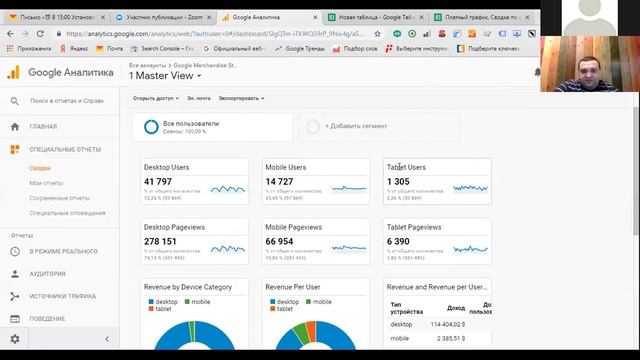Image resolution: width=640 pixels, height=360 pixels.
Task: Switch to Платный трафик tab
Action: (x=482, y=17)
